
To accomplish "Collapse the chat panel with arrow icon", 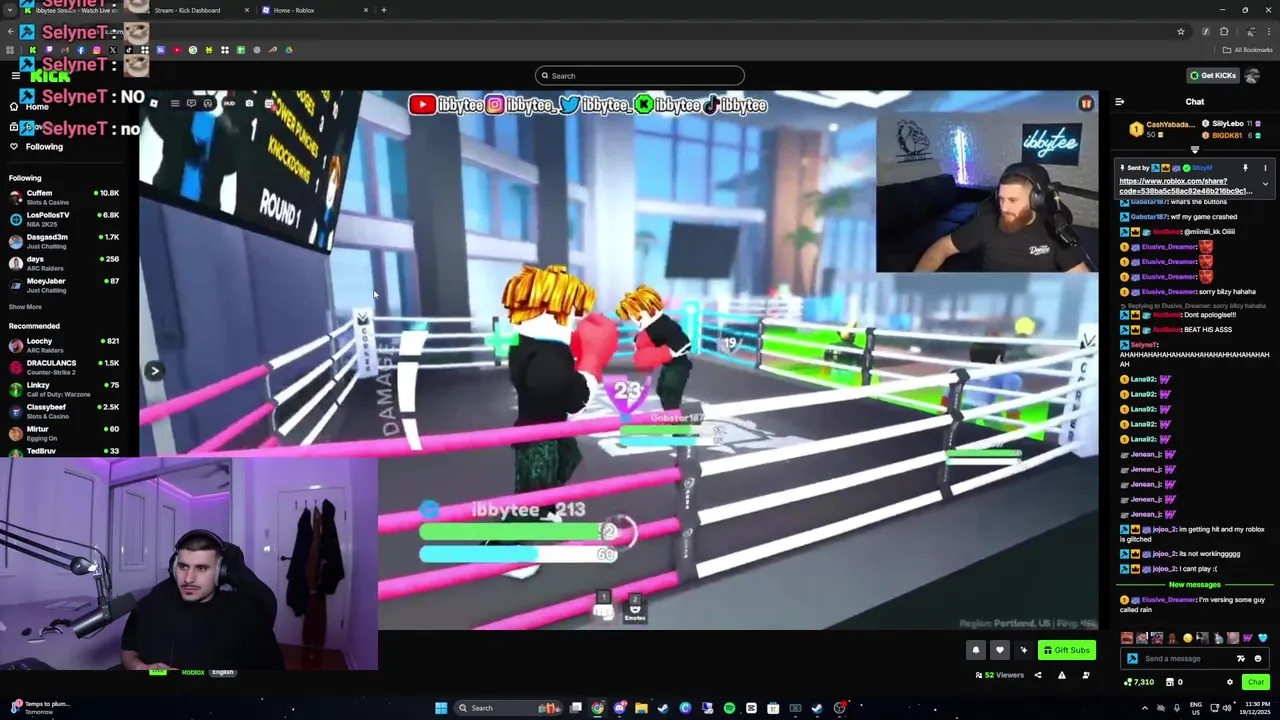I will tap(1119, 102).
